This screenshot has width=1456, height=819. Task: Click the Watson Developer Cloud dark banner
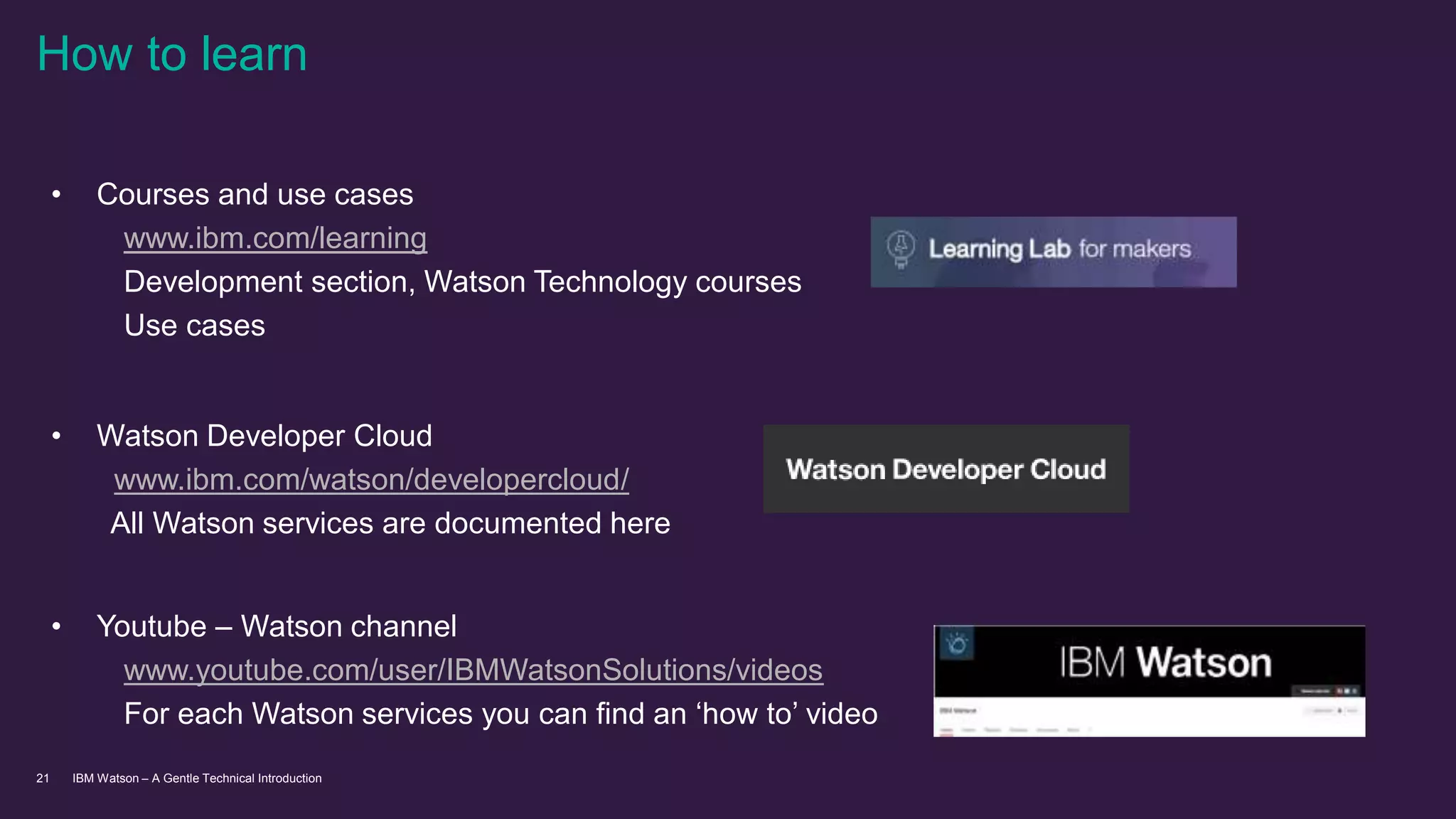click(946, 469)
